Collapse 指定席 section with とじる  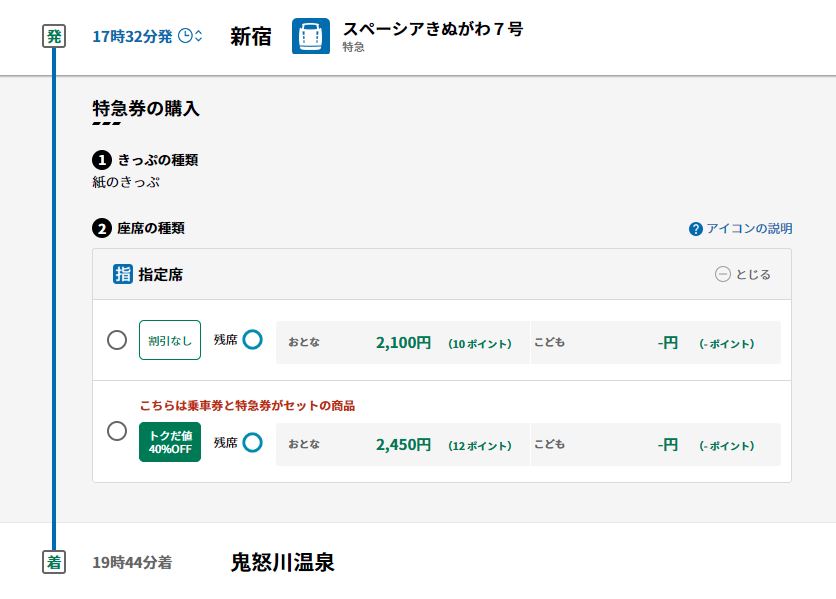tap(742, 274)
